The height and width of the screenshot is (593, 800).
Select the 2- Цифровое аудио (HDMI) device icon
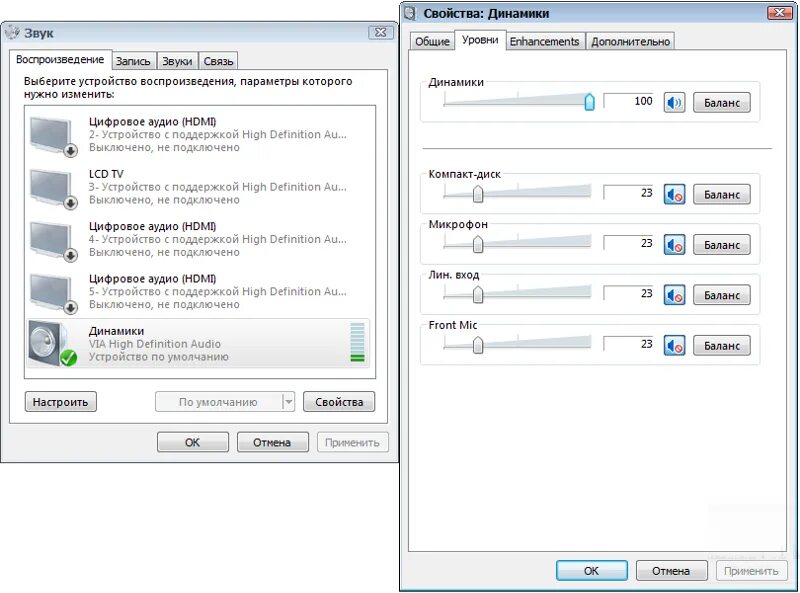(x=53, y=136)
